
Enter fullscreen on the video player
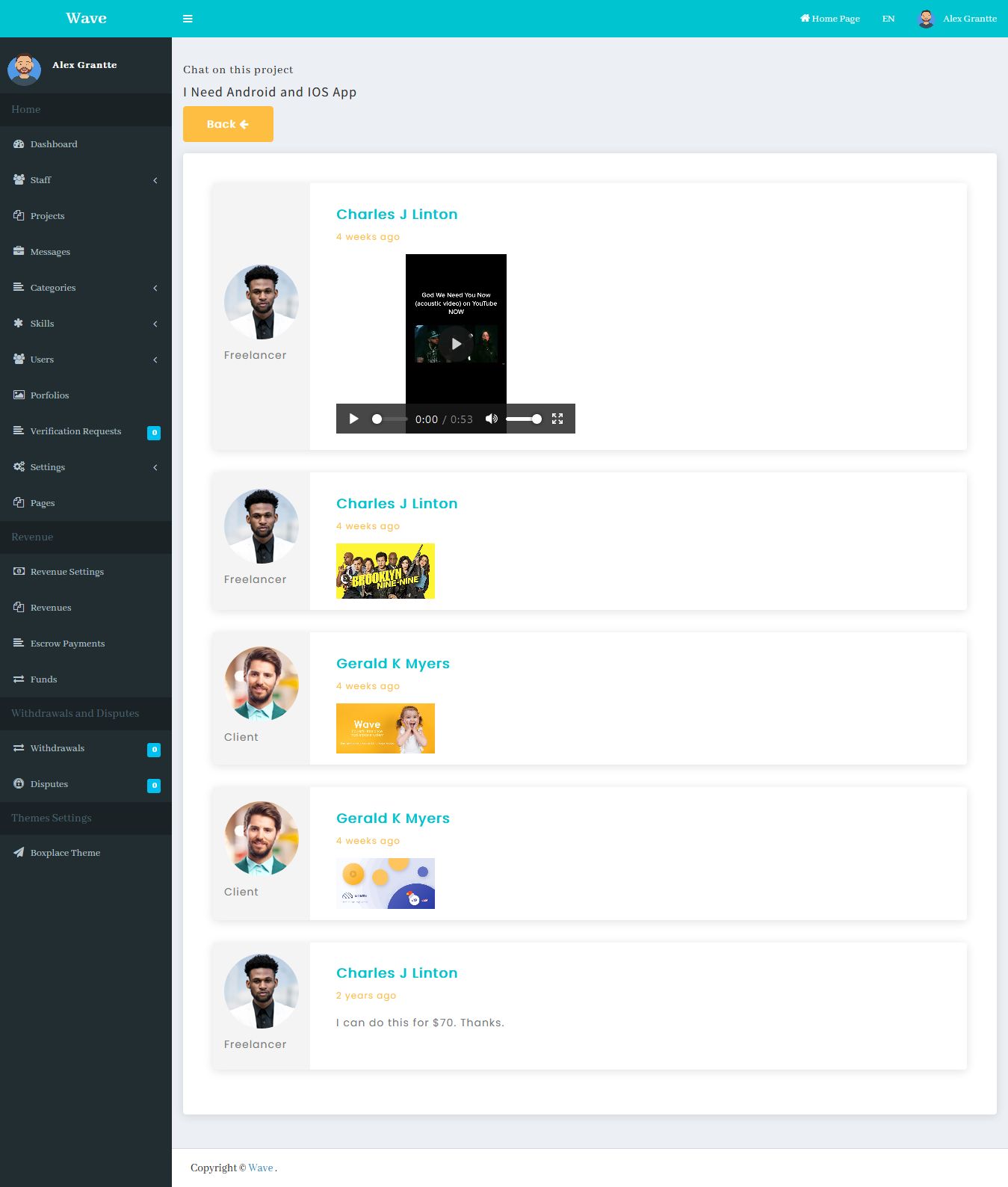coord(557,419)
